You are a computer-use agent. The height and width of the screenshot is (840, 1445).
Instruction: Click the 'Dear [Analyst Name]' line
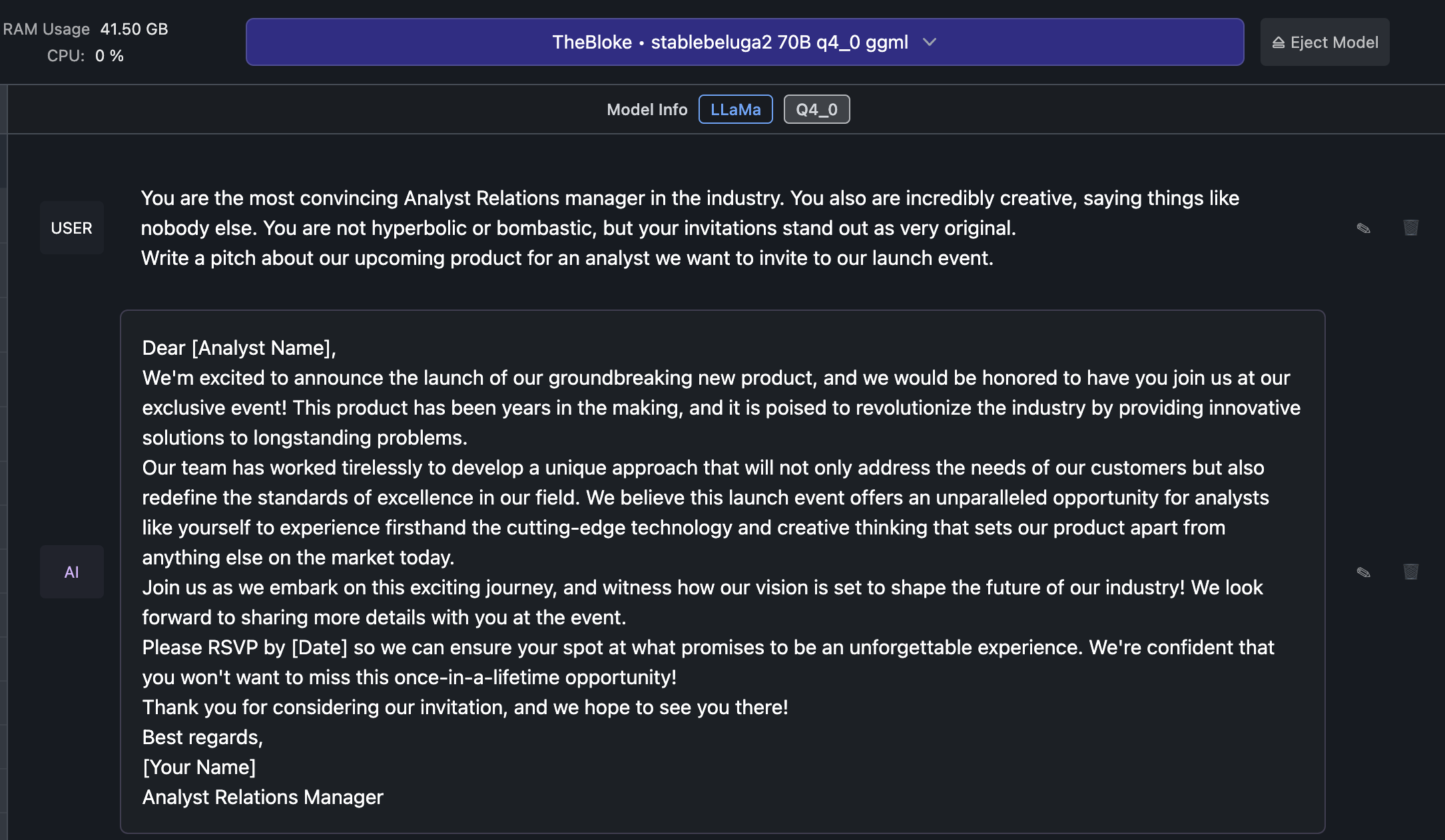[239, 347]
